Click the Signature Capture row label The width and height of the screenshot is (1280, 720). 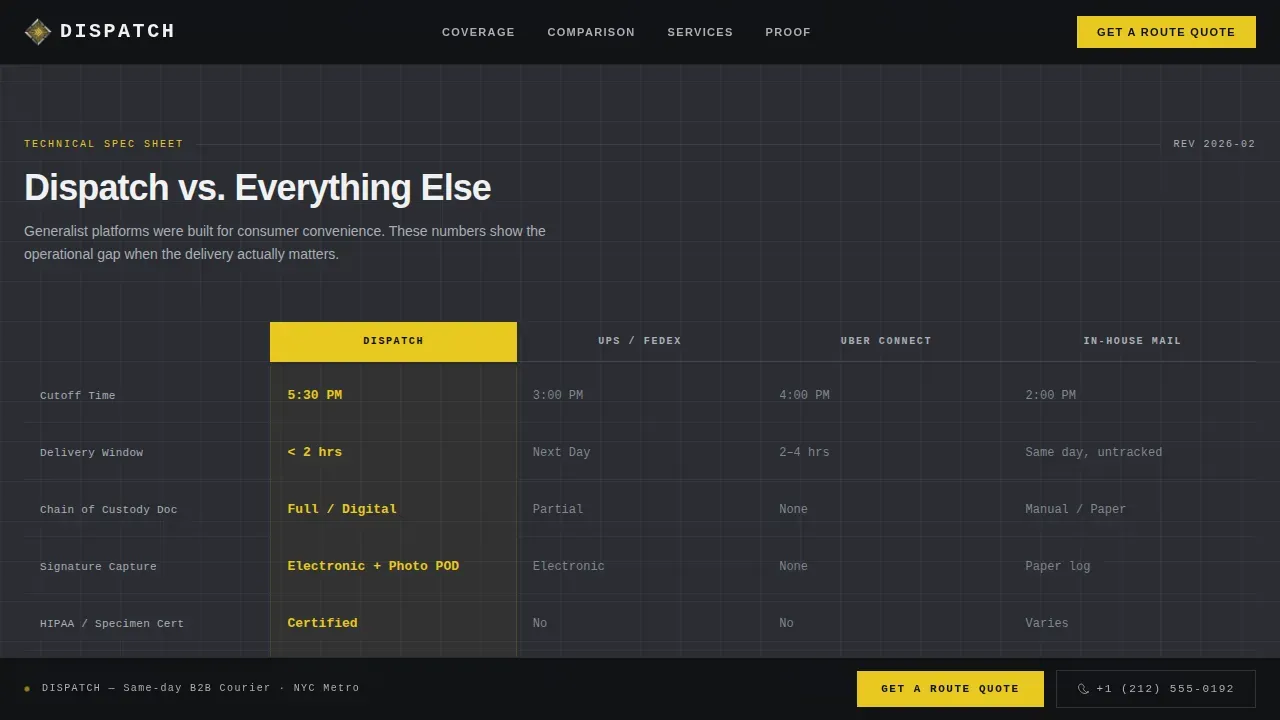pos(98,567)
